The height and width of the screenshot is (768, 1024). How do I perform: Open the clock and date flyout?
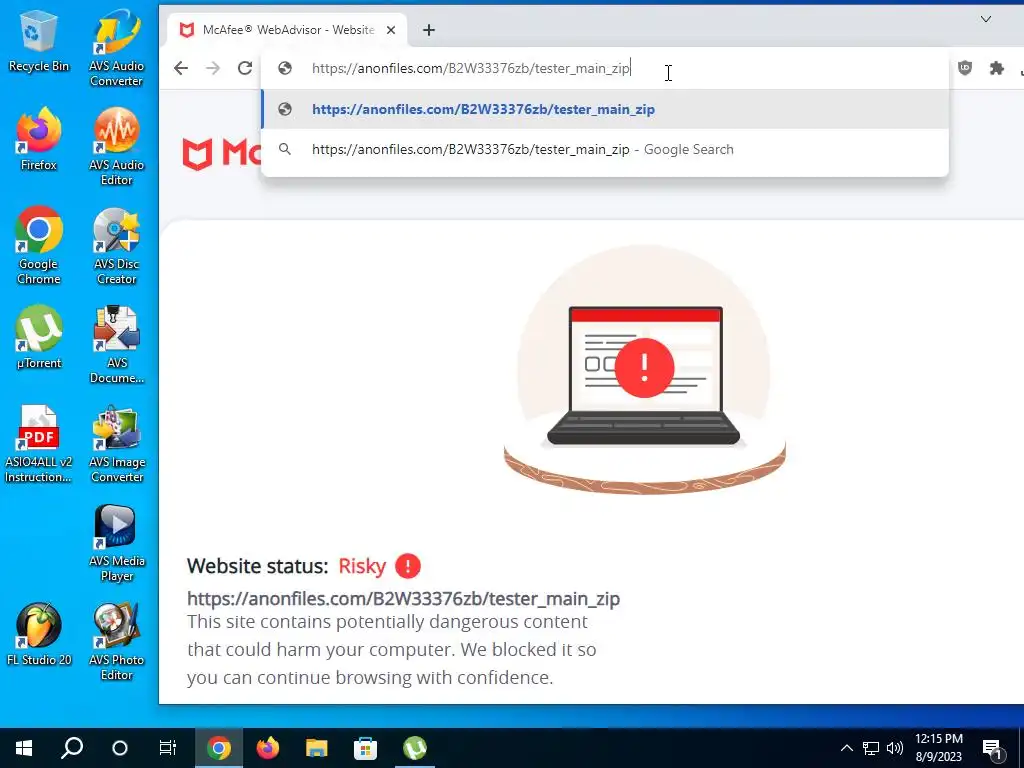(938, 748)
